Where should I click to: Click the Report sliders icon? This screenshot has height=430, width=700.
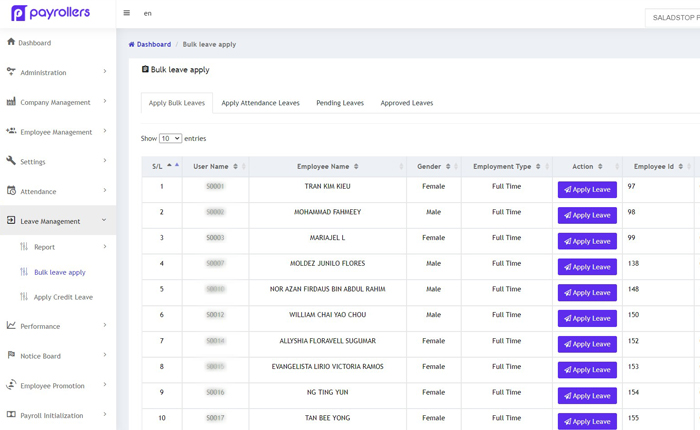click(24, 246)
